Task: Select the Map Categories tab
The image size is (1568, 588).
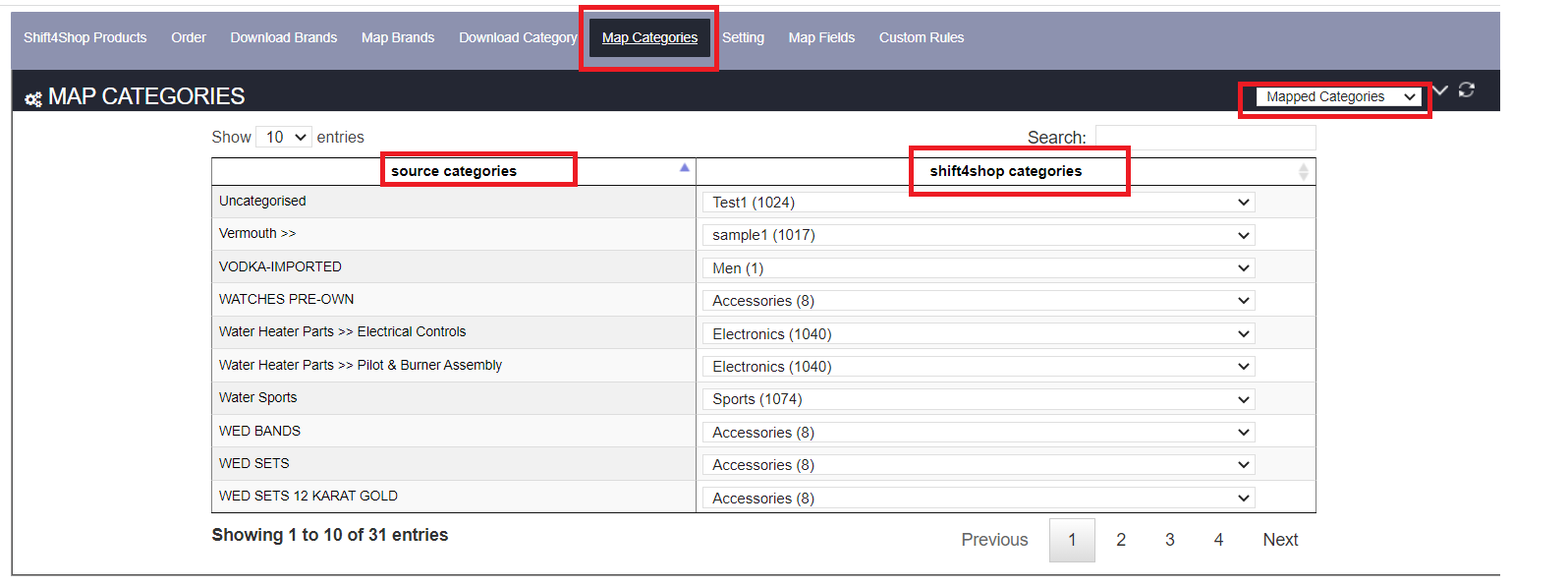Action: coord(649,37)
